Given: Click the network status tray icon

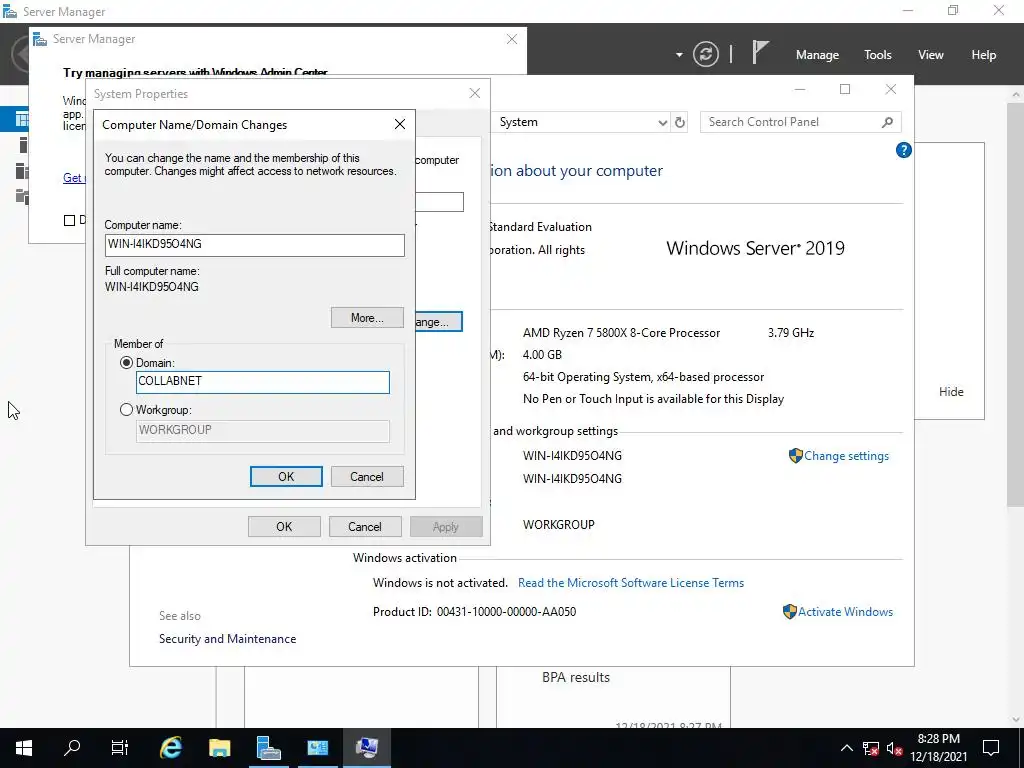Looking at the screenshot, I should pyautogui.click(x=871, y=748).
